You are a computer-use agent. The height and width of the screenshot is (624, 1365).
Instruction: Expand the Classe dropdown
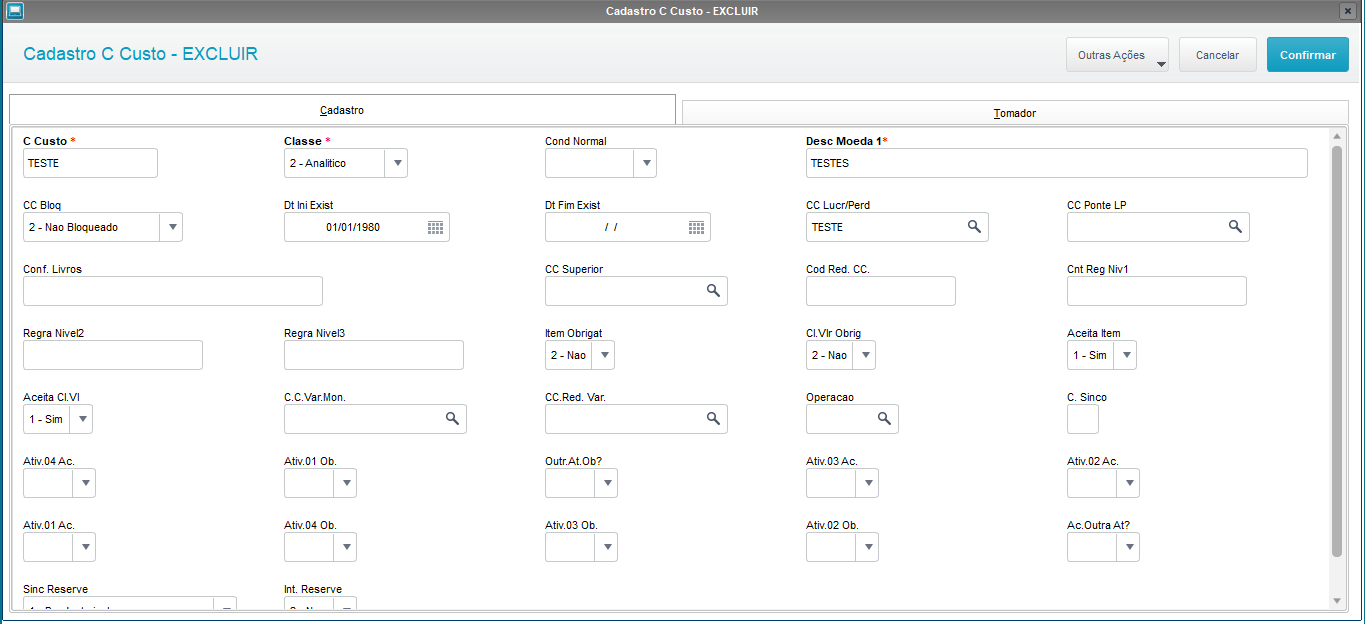pyautogui.click(x=396, y=163)
